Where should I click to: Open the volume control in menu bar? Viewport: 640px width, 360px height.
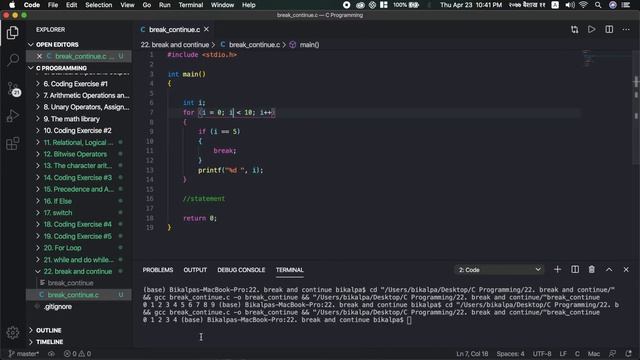[x=570, y=5]
